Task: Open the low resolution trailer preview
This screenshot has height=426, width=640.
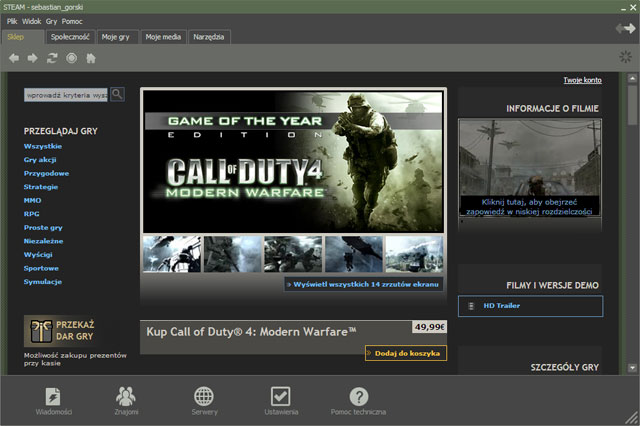Action: [529, 168]
